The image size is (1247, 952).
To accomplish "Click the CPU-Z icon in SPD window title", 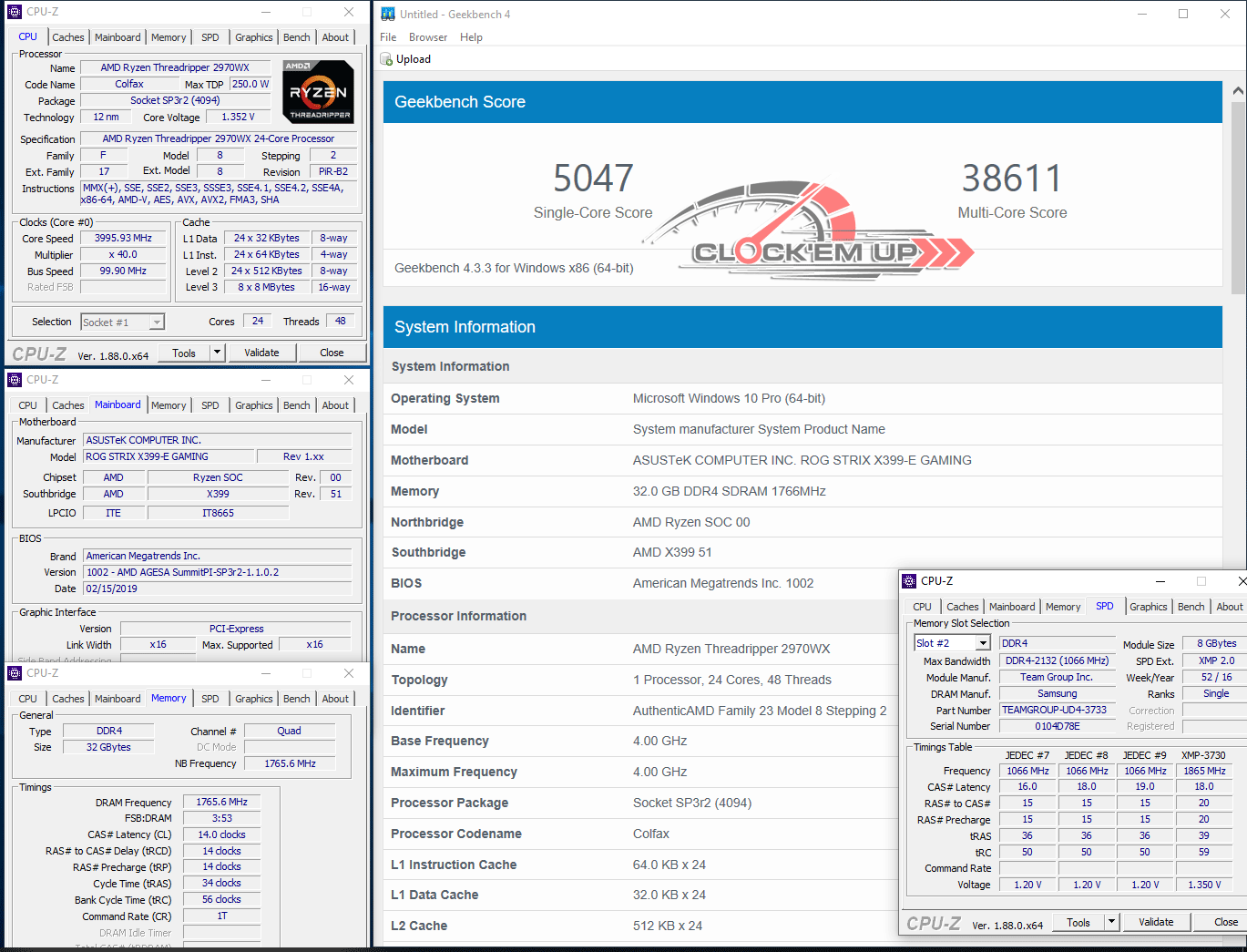I will (x=909, y=581).
